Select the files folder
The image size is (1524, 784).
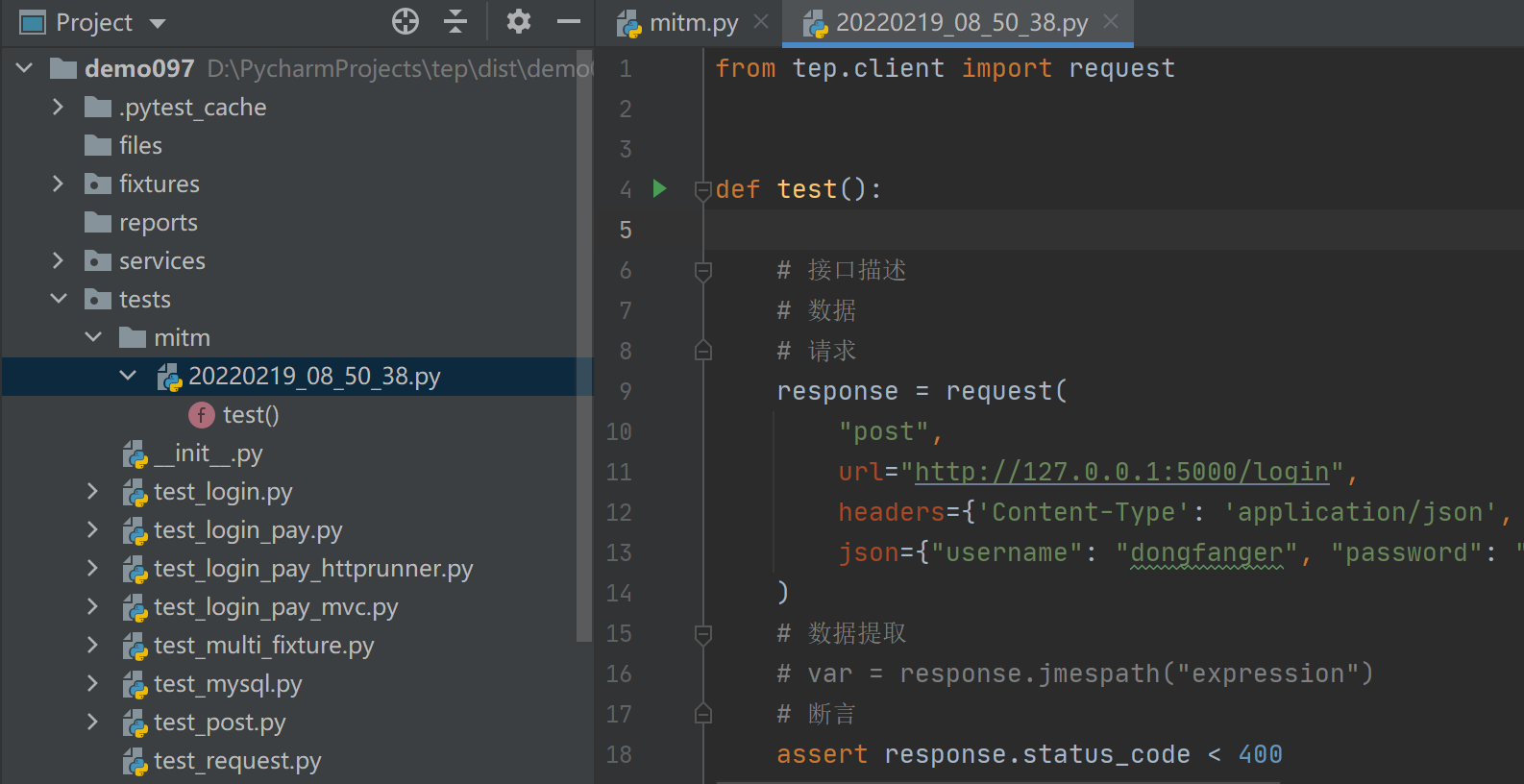140,145
